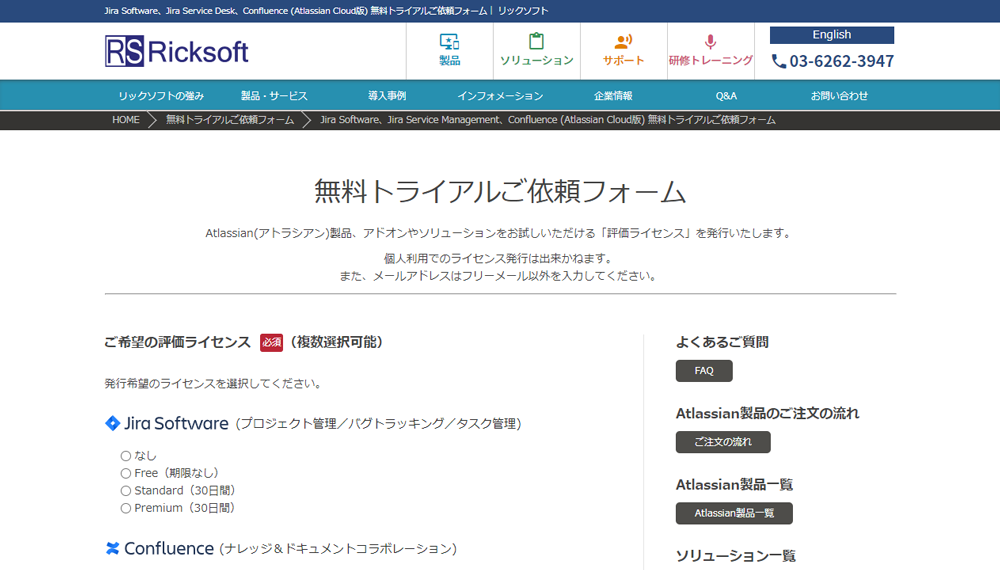The width and height of the screenshot is (1000, 570).
Task: Select Jira Software Premium（30日間）option
Action: pos(126,508)
